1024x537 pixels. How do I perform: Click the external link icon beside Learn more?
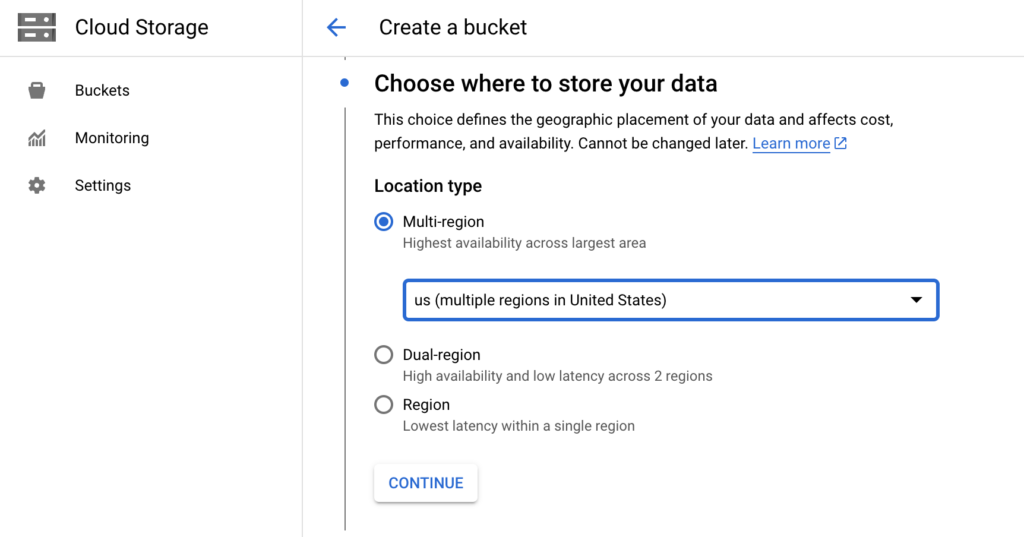tap(841, 143)
